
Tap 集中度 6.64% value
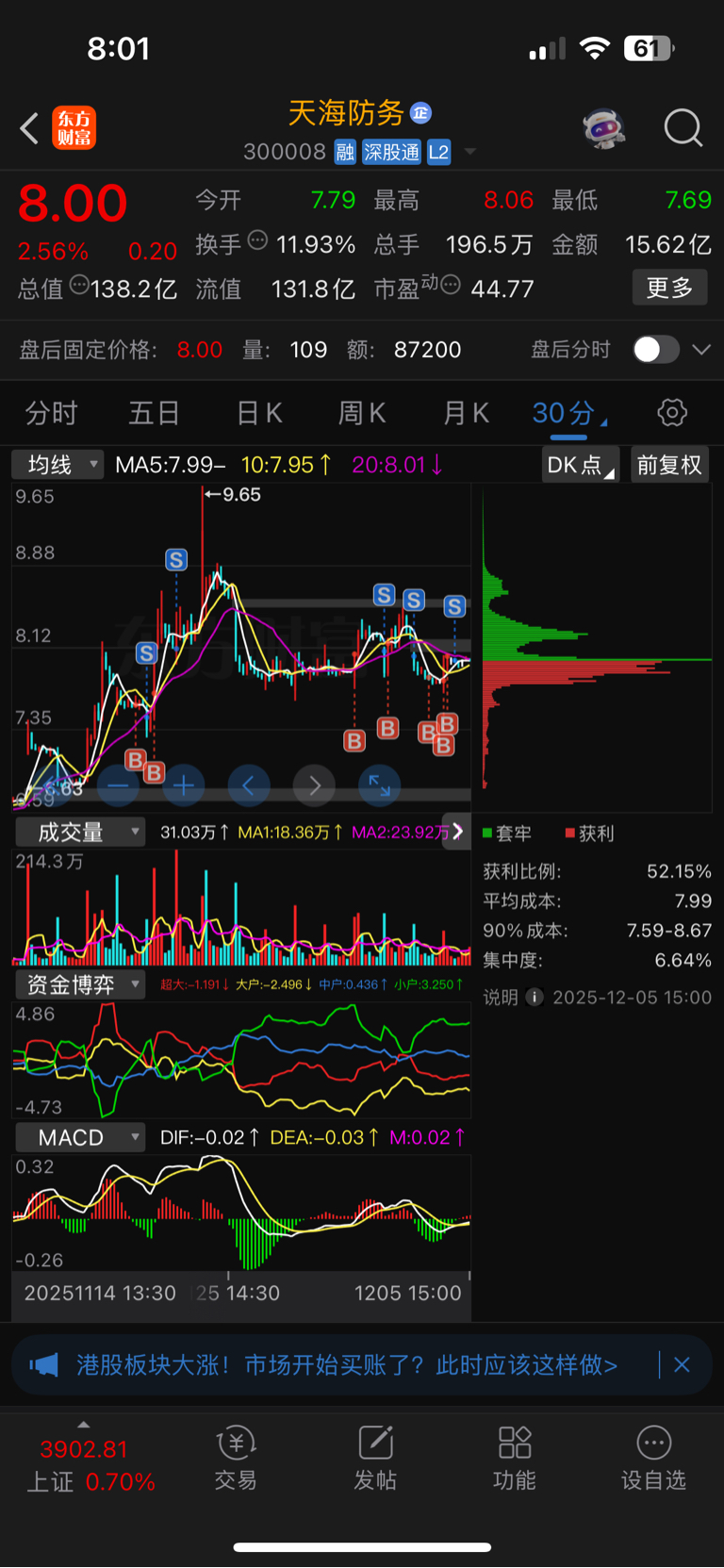(683, 960)
